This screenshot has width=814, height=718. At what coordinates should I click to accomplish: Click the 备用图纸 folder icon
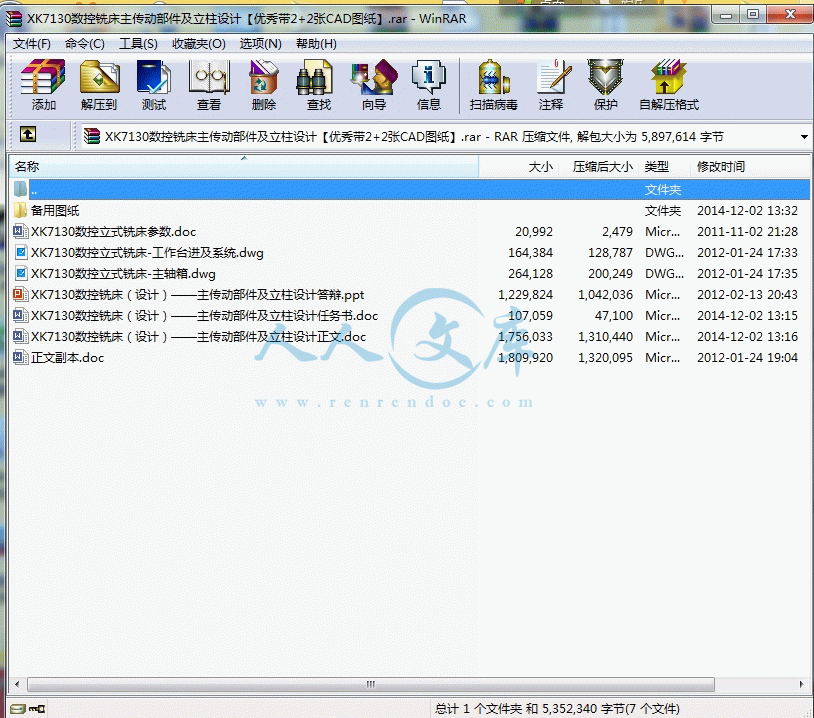pyautogui.click(x=20, y=210)
